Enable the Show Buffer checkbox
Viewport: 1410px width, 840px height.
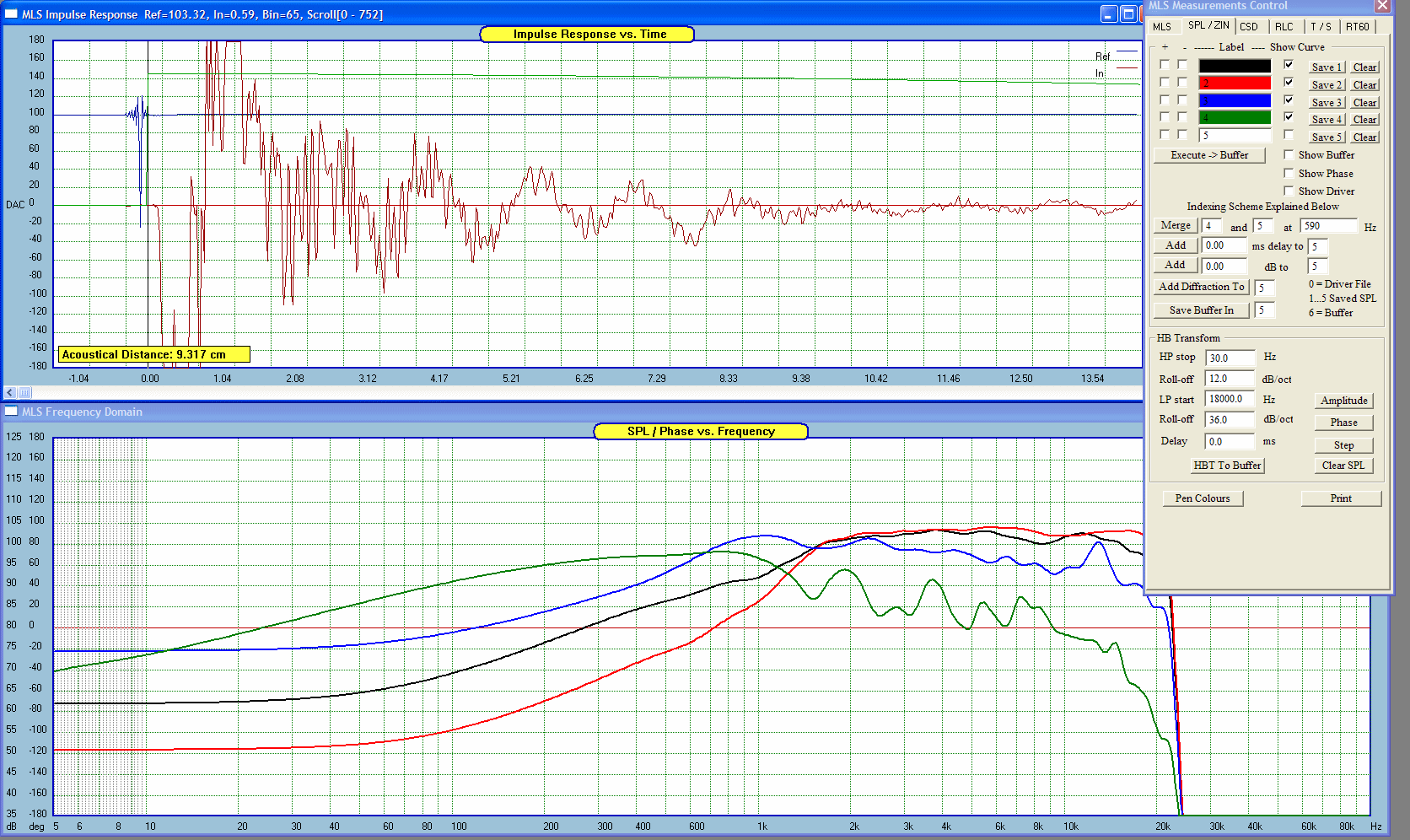[1289, 154]
